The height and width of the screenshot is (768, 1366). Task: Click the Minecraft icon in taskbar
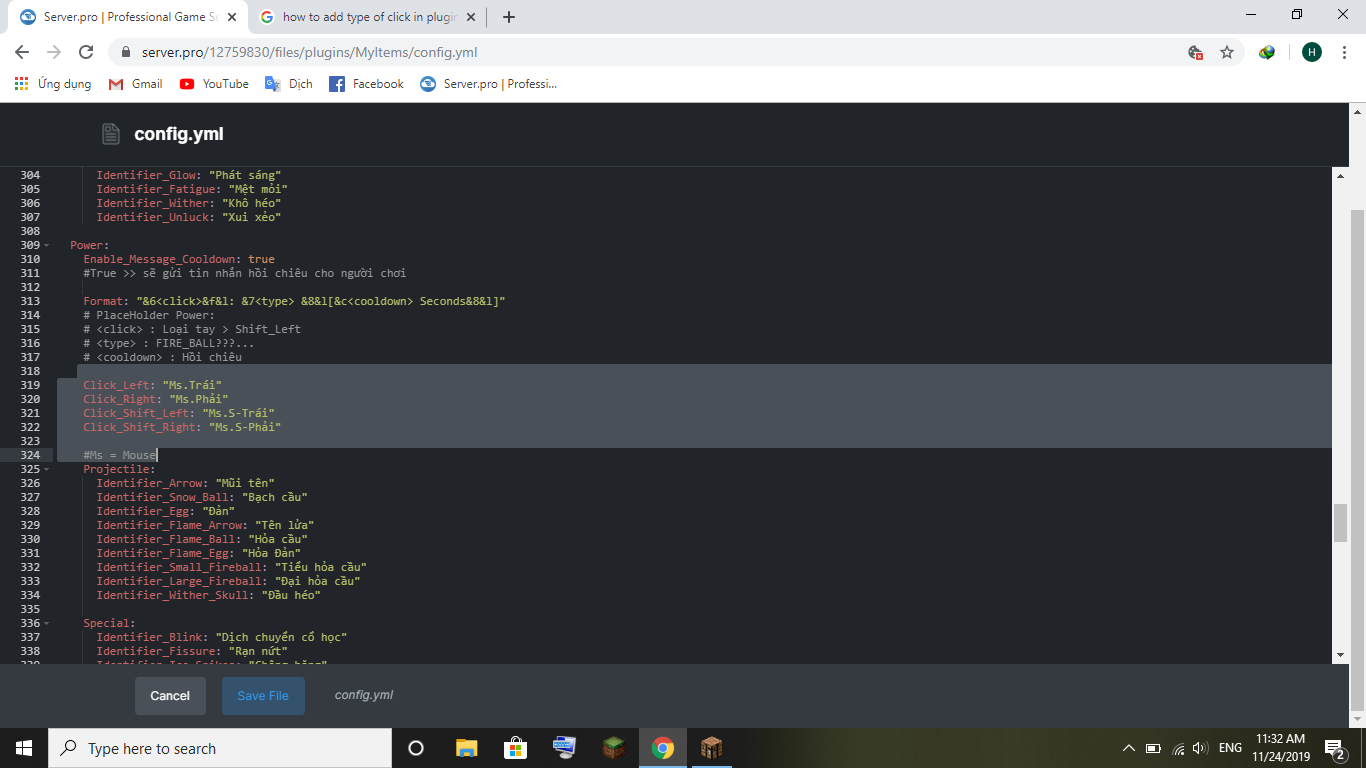[x=613, y=748]
